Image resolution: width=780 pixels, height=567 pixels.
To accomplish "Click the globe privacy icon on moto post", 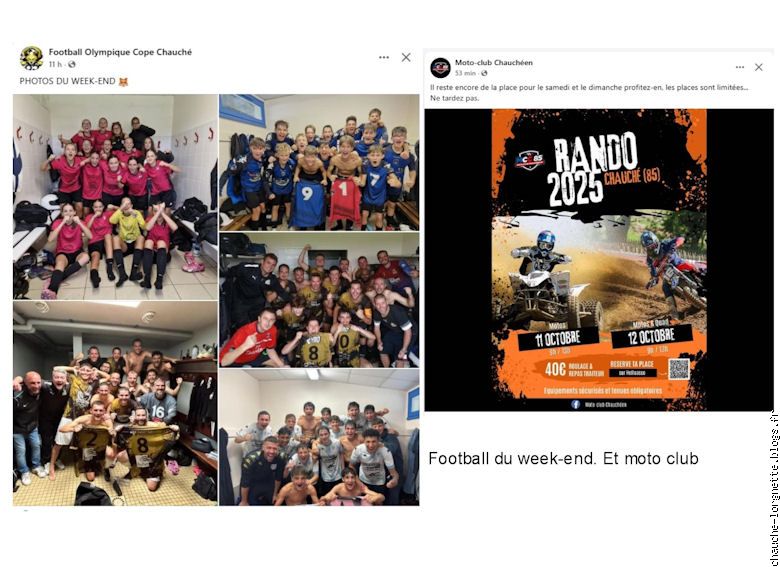I will click(x=484, y=73).
